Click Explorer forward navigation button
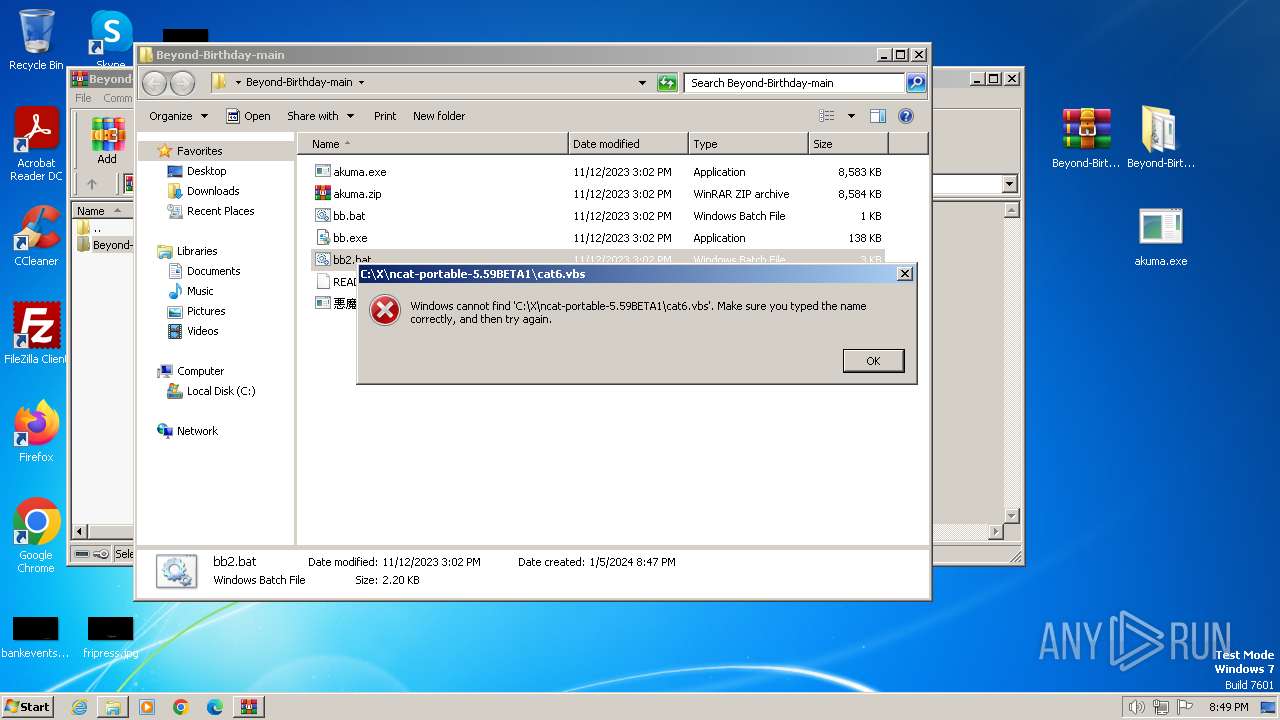The image size is (1280, 720). tap(182, 83)
